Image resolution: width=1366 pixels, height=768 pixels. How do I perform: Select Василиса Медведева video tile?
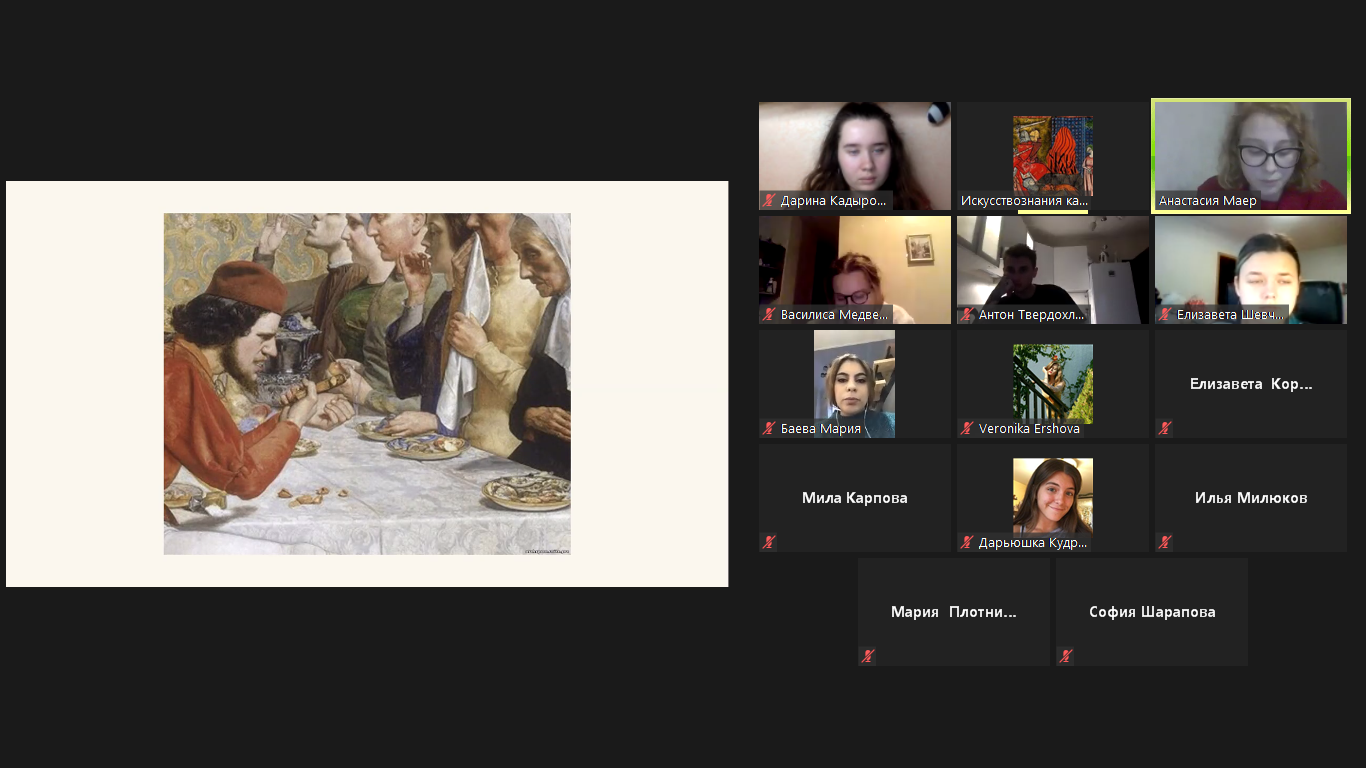855,270
